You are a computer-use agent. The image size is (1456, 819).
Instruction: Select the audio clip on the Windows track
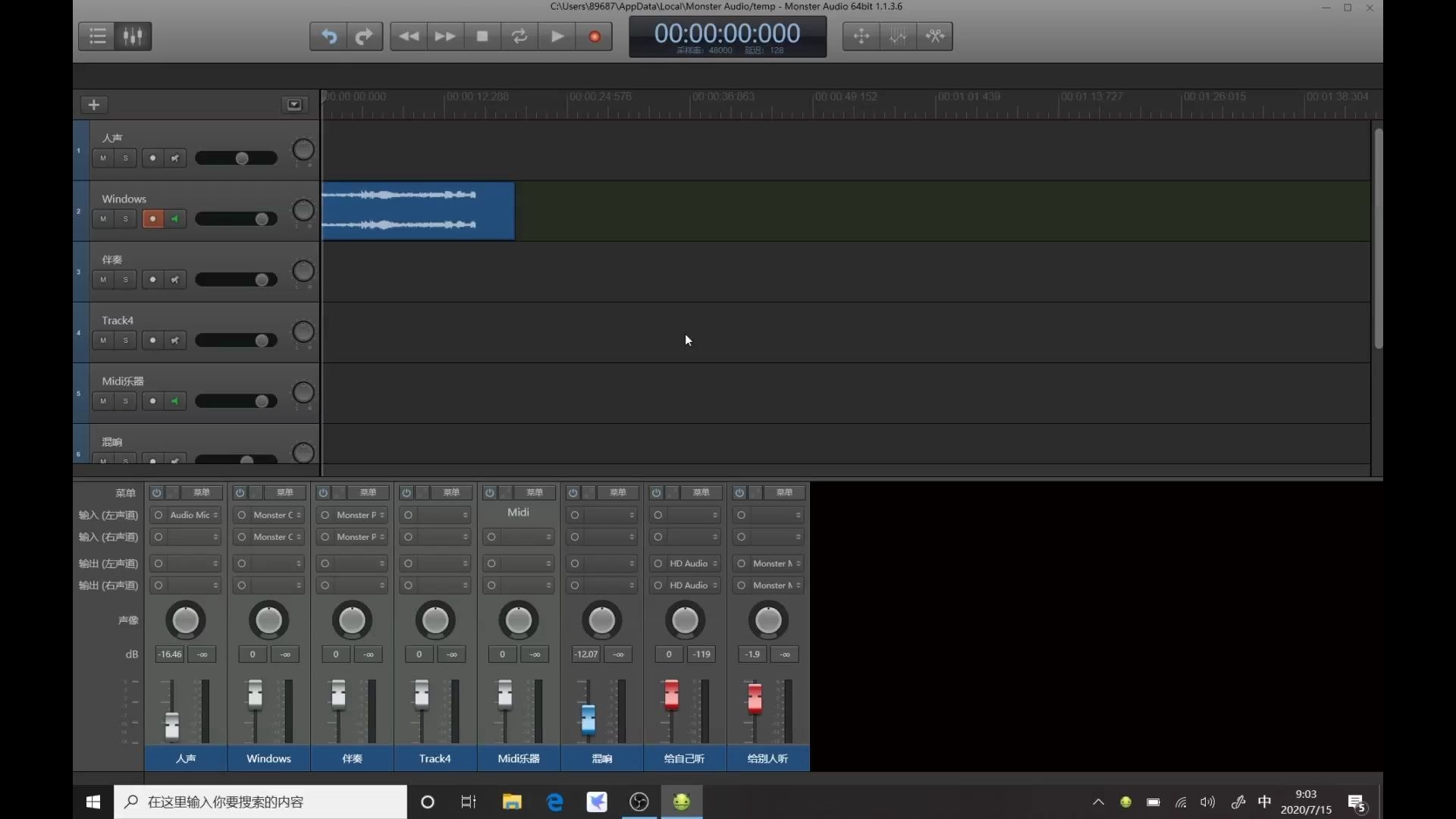[x=418, y=211]
